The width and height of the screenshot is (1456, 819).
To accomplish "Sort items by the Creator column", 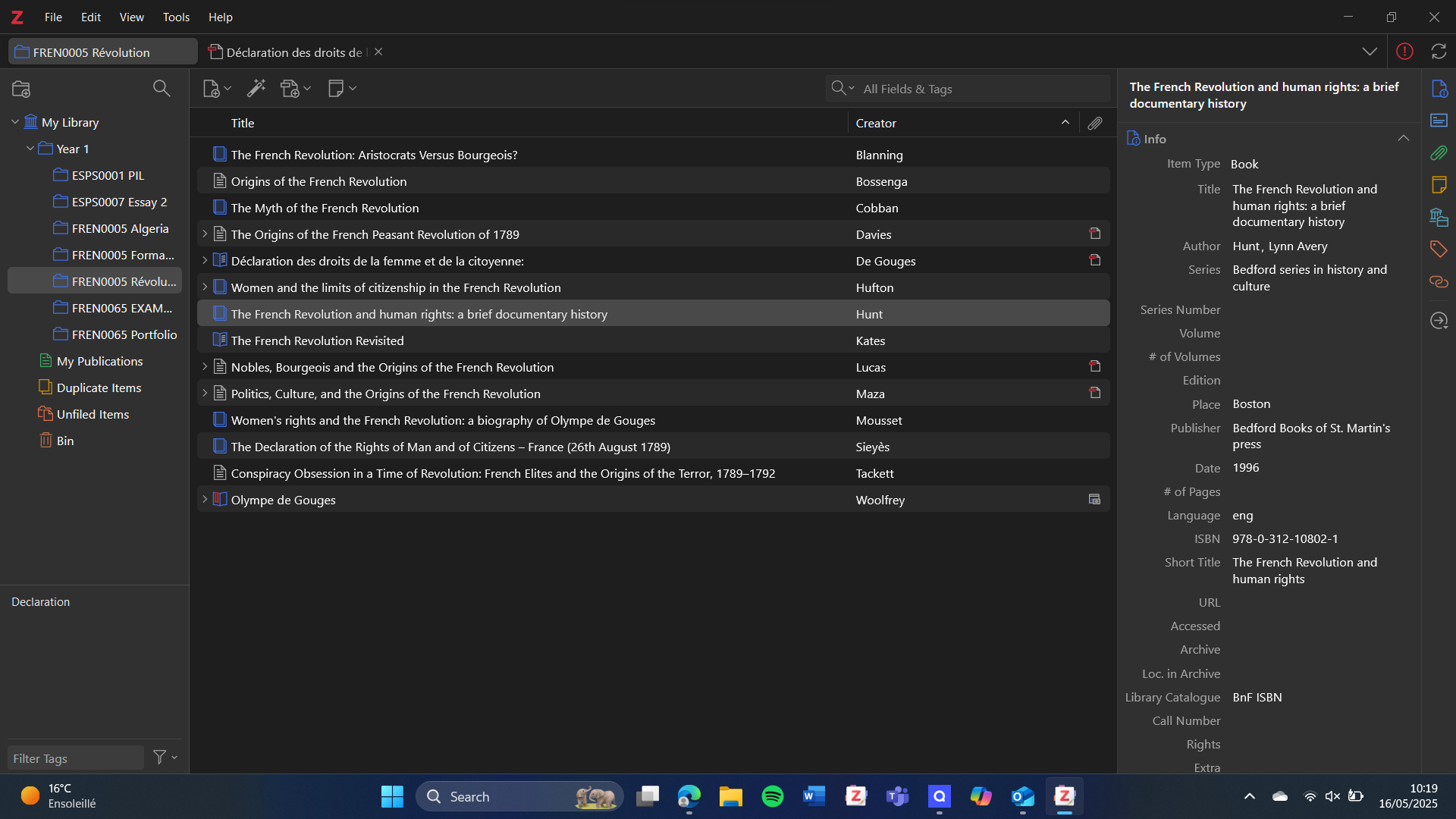I will tap(876, 123).
